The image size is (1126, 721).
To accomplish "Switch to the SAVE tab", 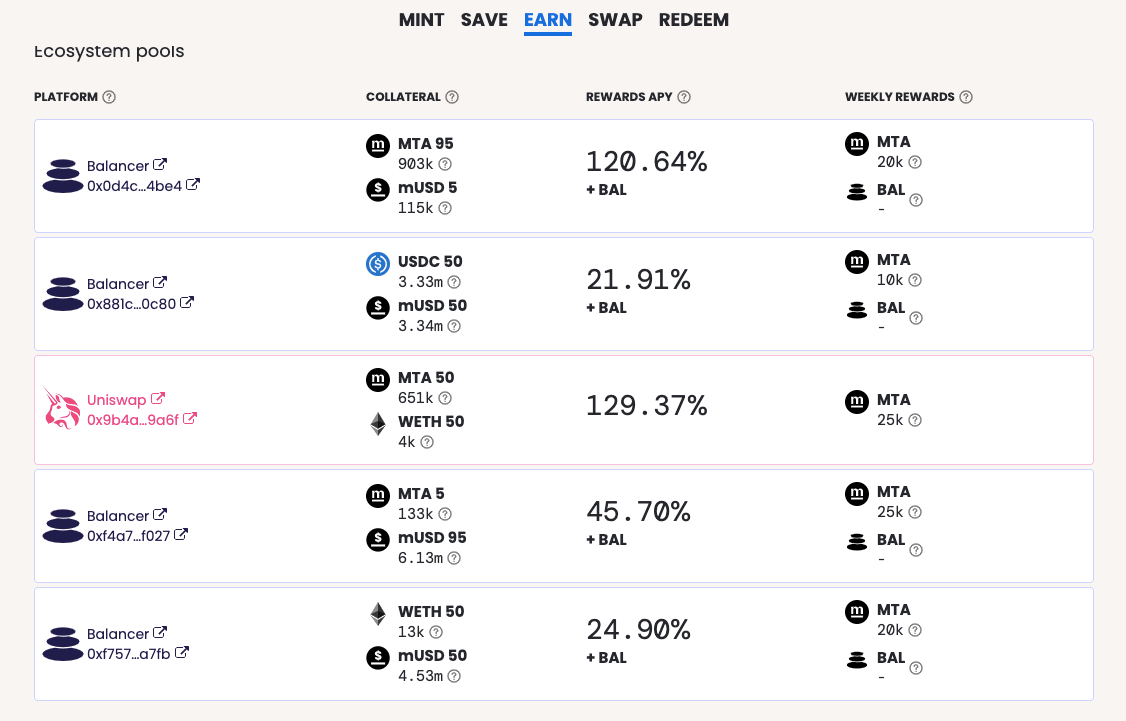I will pyautogui.click(x=484, y=20).
